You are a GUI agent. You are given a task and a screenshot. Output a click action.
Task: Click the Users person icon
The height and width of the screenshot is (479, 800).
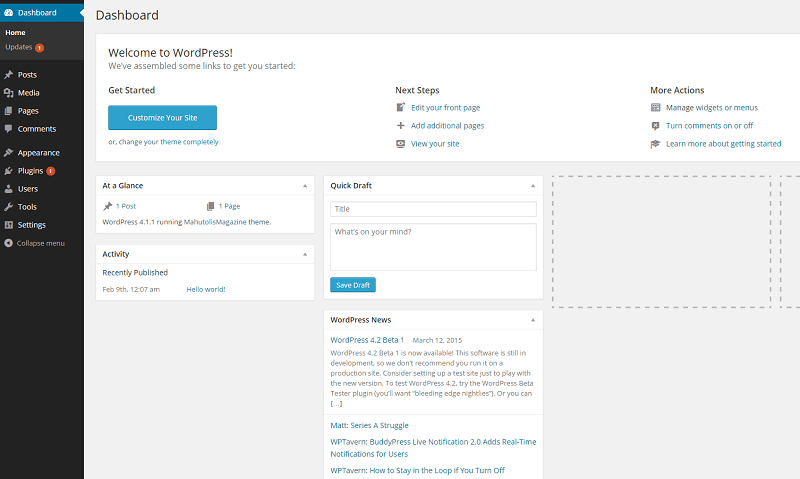[8, 189]
